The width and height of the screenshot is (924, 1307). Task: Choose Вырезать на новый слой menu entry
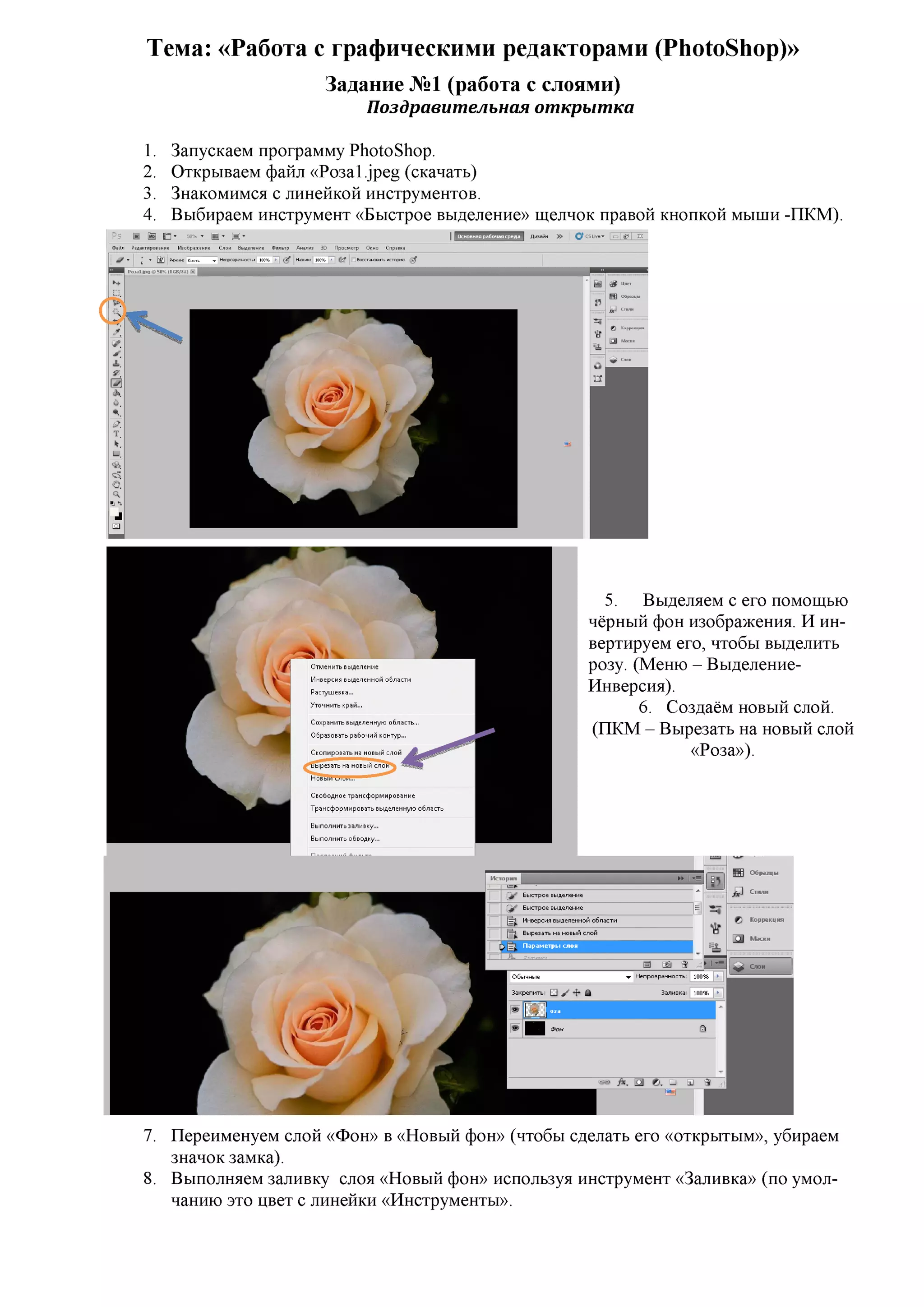[x=350, y=766]
